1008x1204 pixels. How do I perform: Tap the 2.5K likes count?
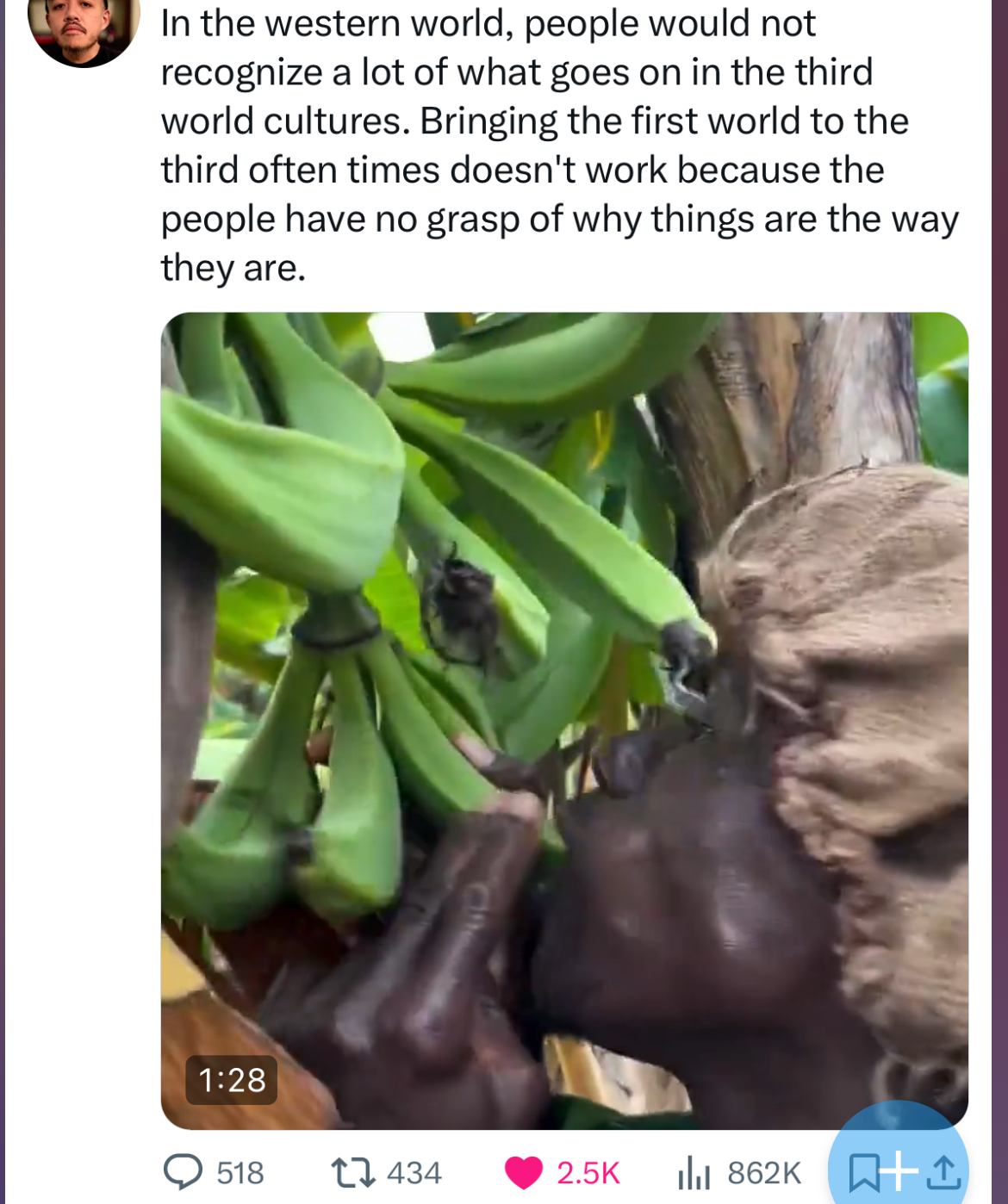(x=588, y=1173)
